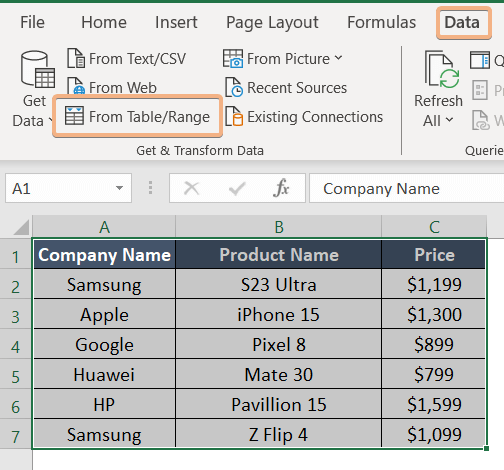Switch to the Home tab
This screenshot has width=504, height=470.
pos(104,22)
